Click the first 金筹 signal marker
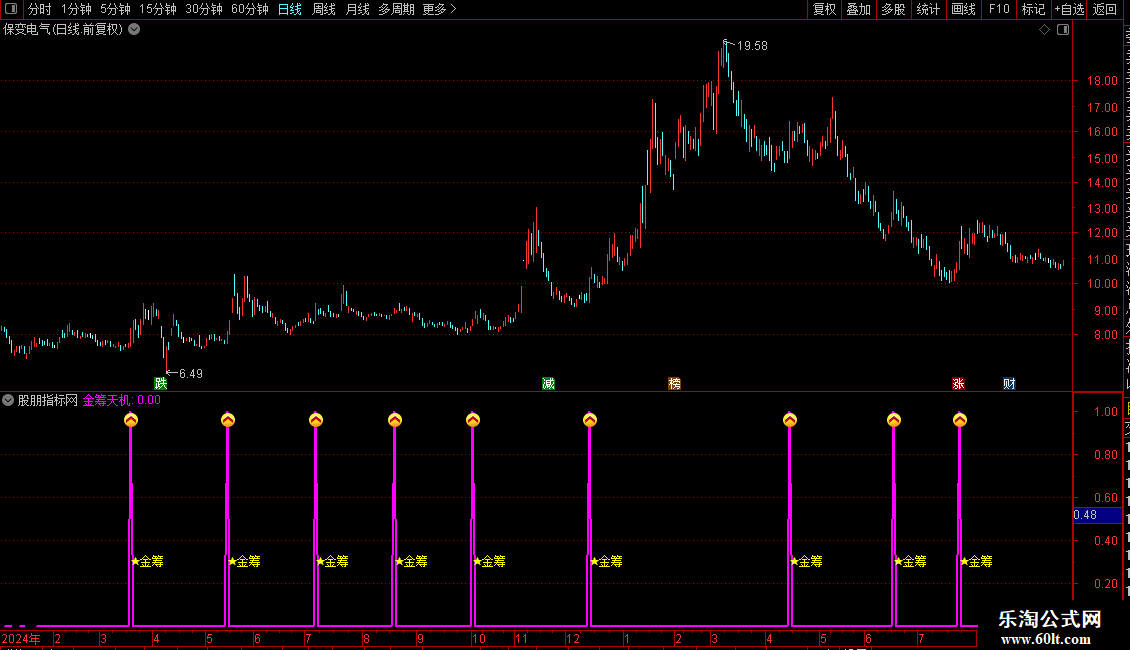The height and width of the screenshot is (650, 1130). [148, 561]
